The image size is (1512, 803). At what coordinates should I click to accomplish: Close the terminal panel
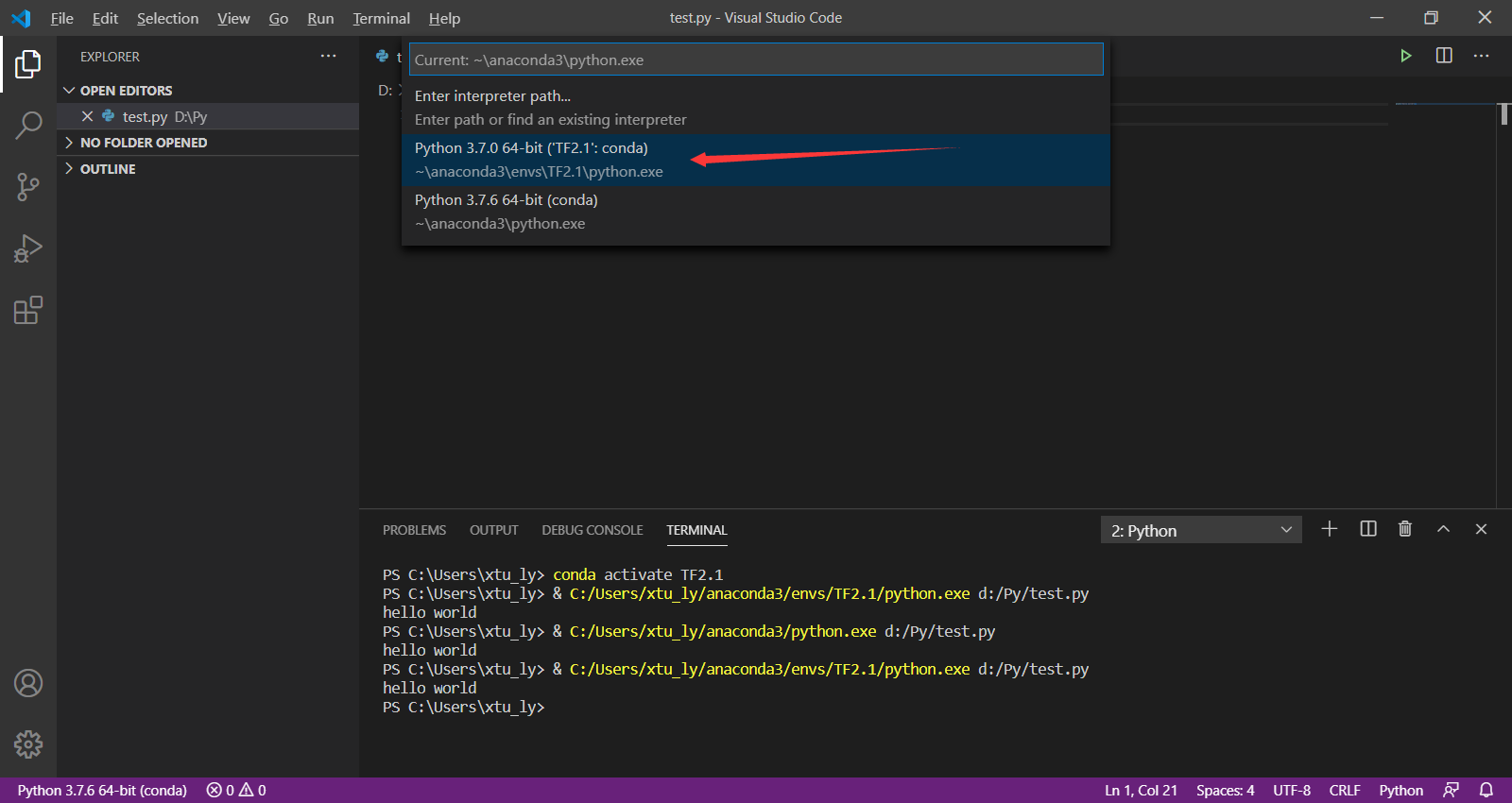pos(1481,529)
